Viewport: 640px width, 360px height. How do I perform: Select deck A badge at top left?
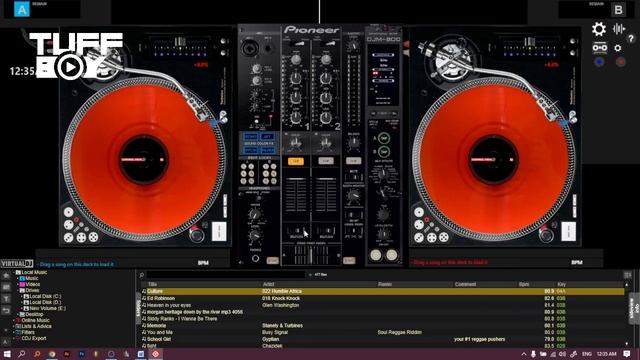(22, 9)
